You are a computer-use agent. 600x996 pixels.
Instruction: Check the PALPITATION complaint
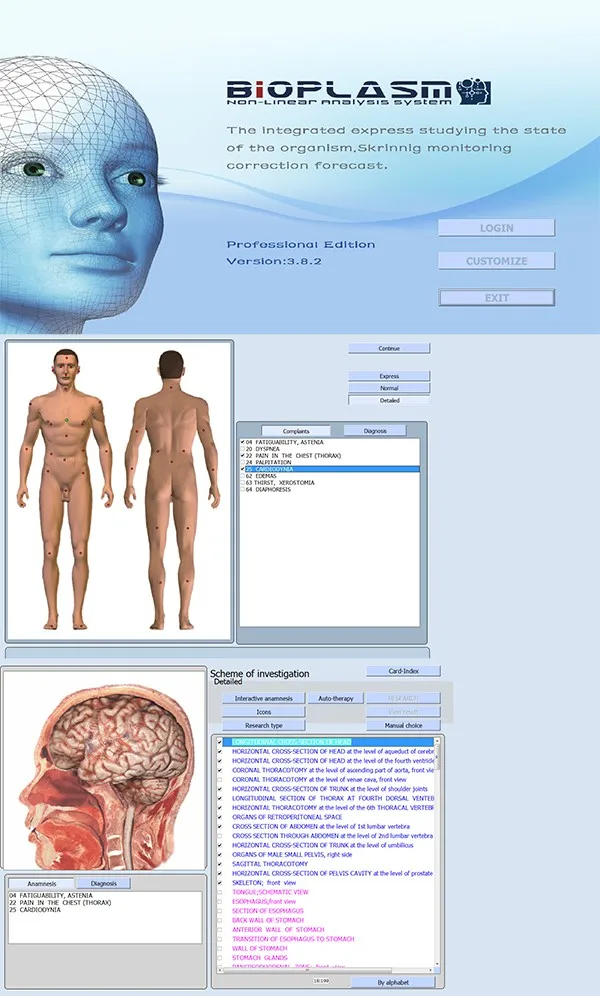[242, 462]
